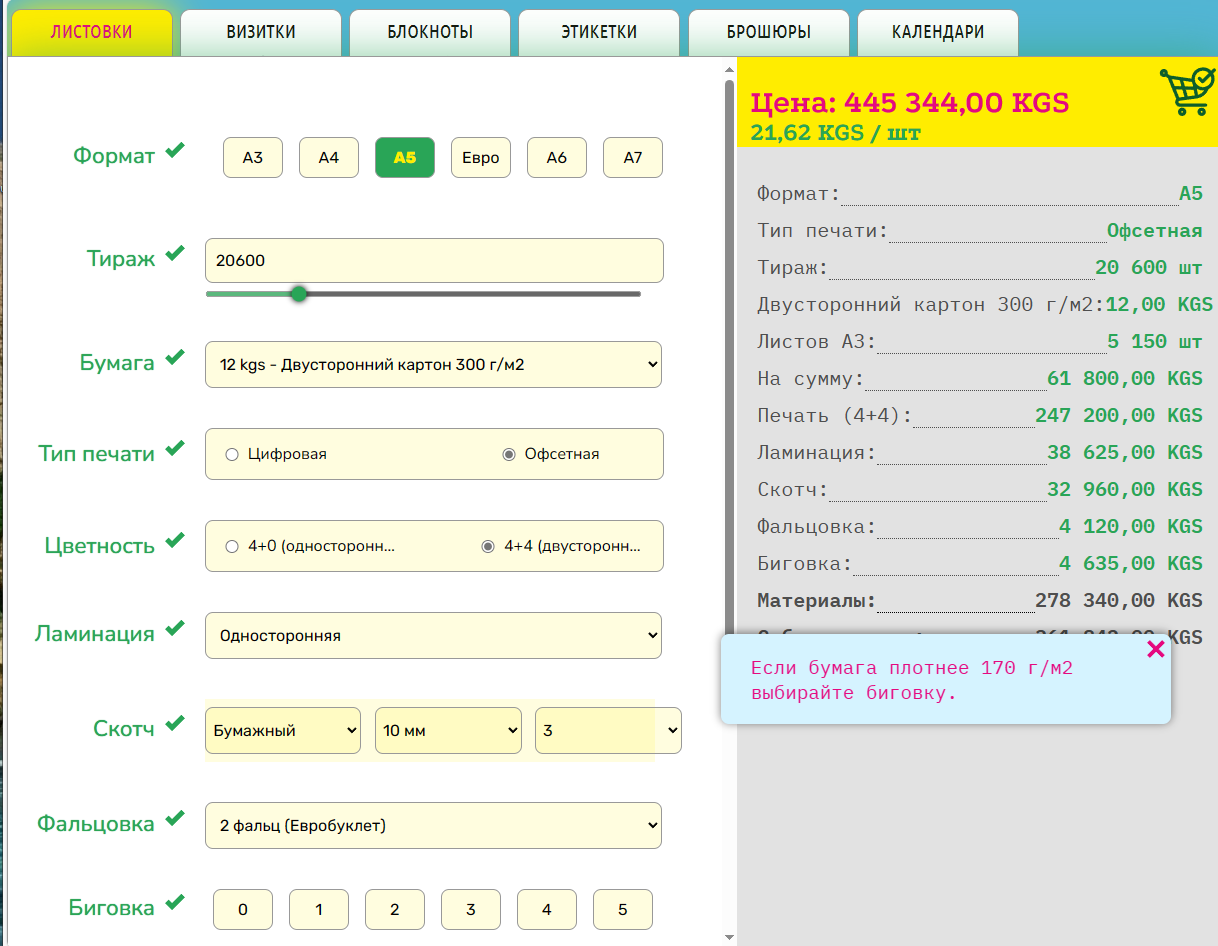1218x946 pixels.
Task: Select Цифровая print type
Action: pos(232,454)
